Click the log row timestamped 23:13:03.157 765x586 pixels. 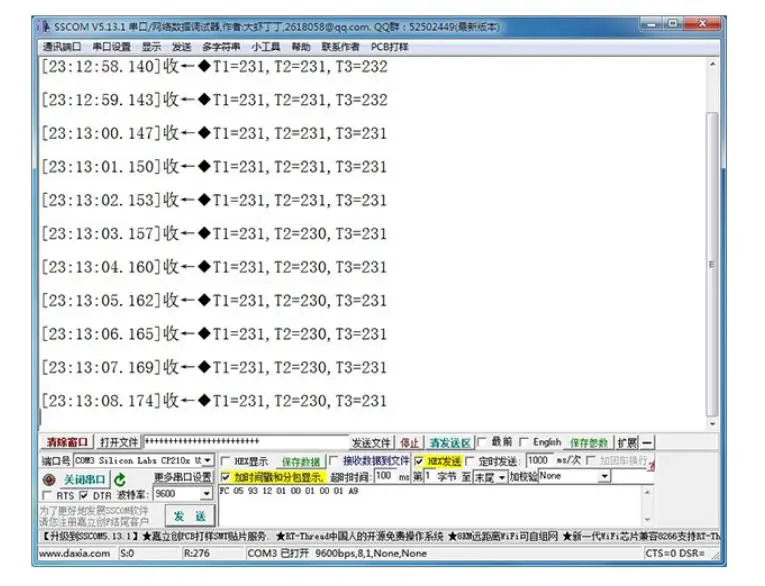click(x=215, y=234)
